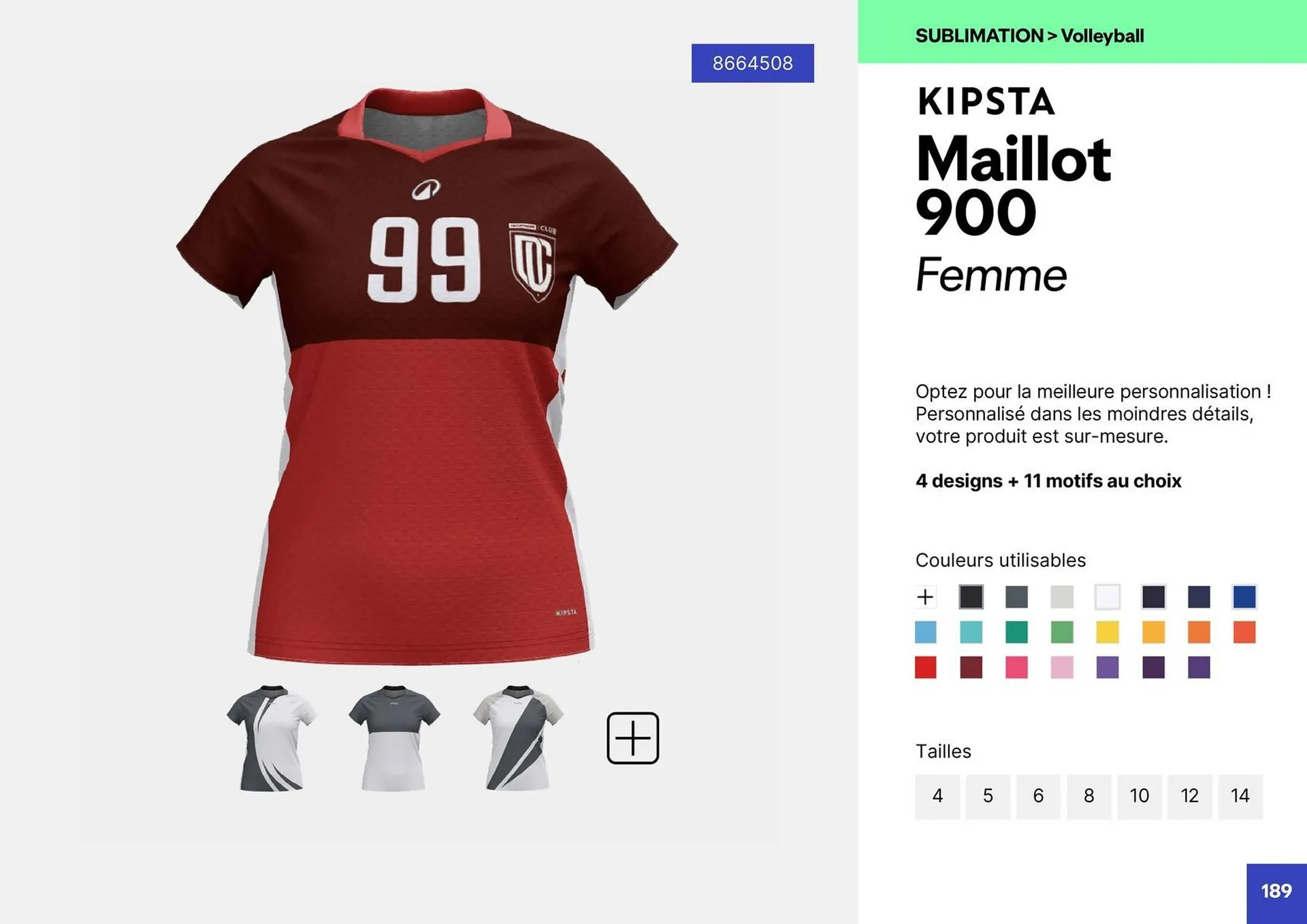
Task: Pick size 10
Action: coord(1139,796)
